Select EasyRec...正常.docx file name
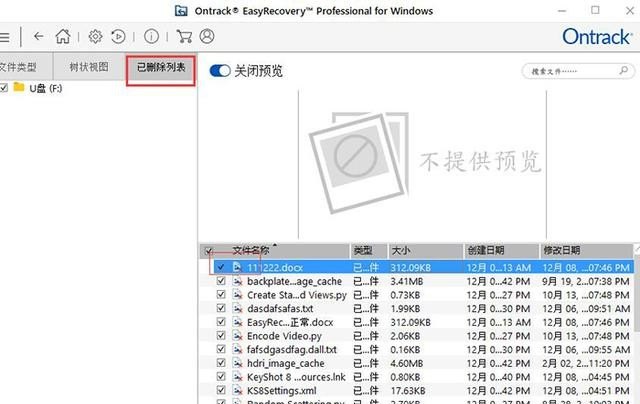 pyautogui.click(x=290, y=322)
